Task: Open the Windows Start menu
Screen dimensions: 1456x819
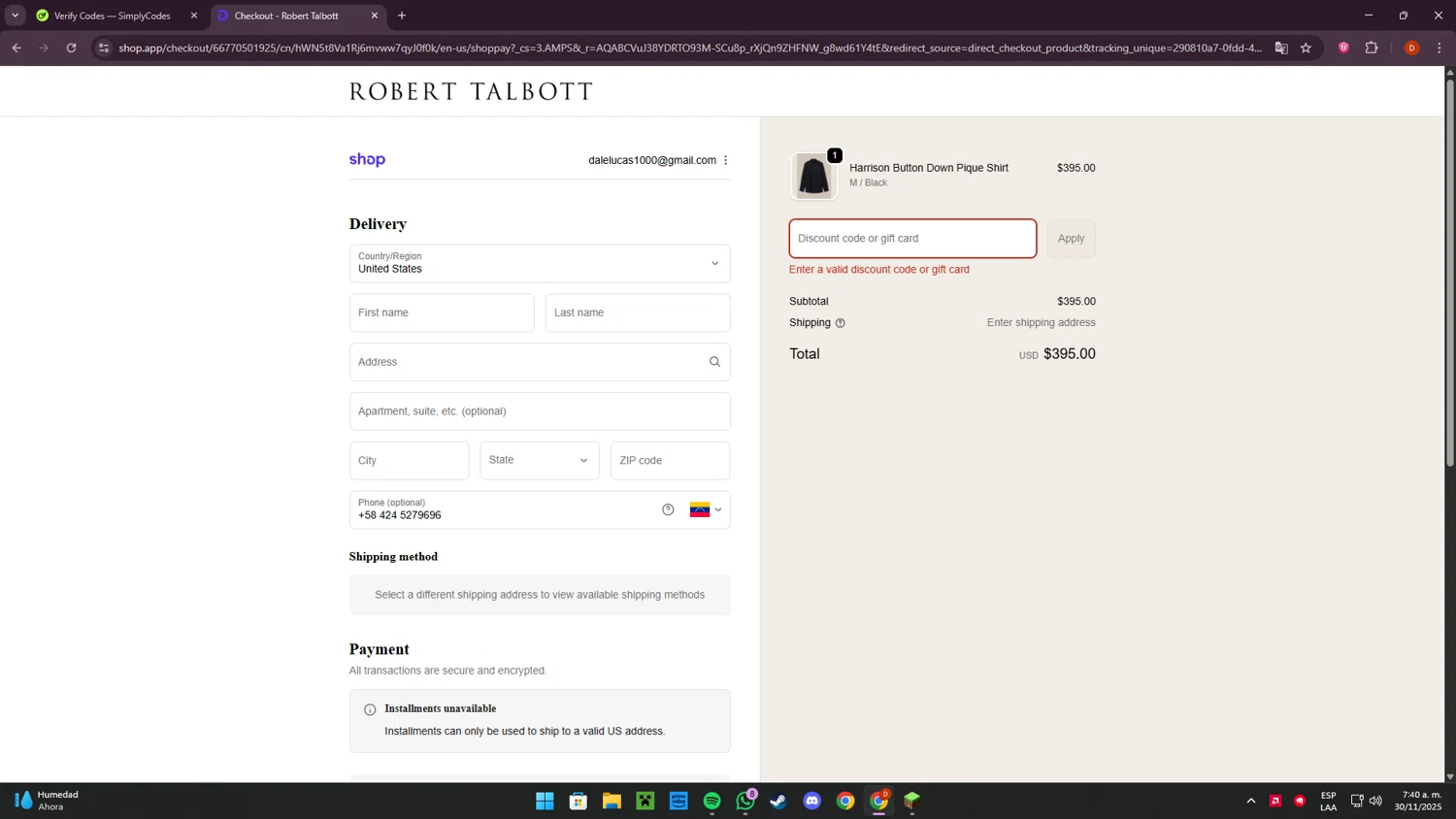Action: click(545, 801)
